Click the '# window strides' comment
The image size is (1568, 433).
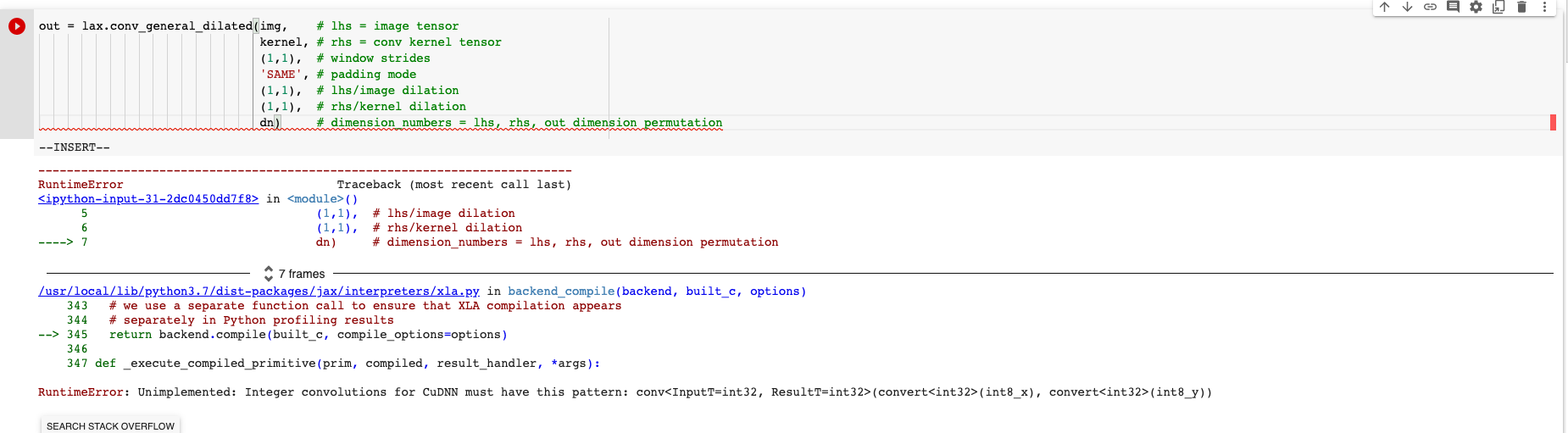[373, 58]
